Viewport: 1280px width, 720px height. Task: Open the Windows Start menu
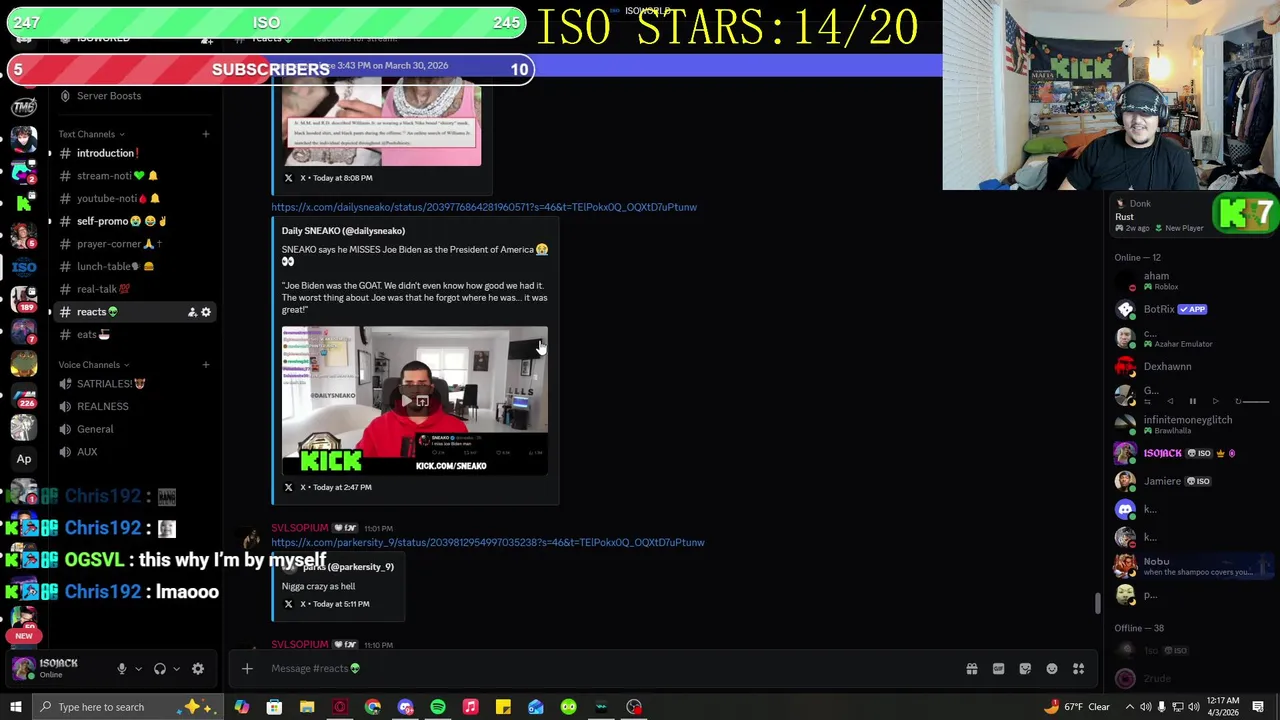[x=16, y=707]
